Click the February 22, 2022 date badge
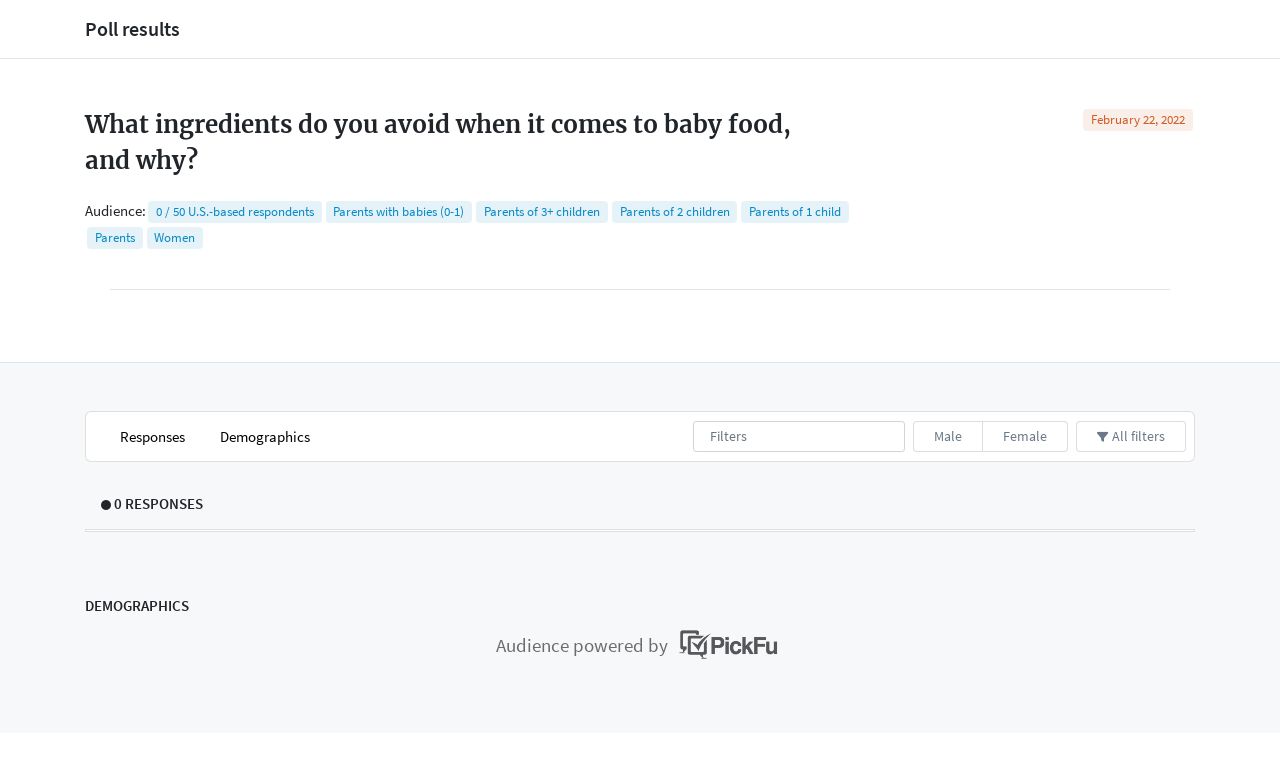Screen dimensions: 1280x781 1138,120
